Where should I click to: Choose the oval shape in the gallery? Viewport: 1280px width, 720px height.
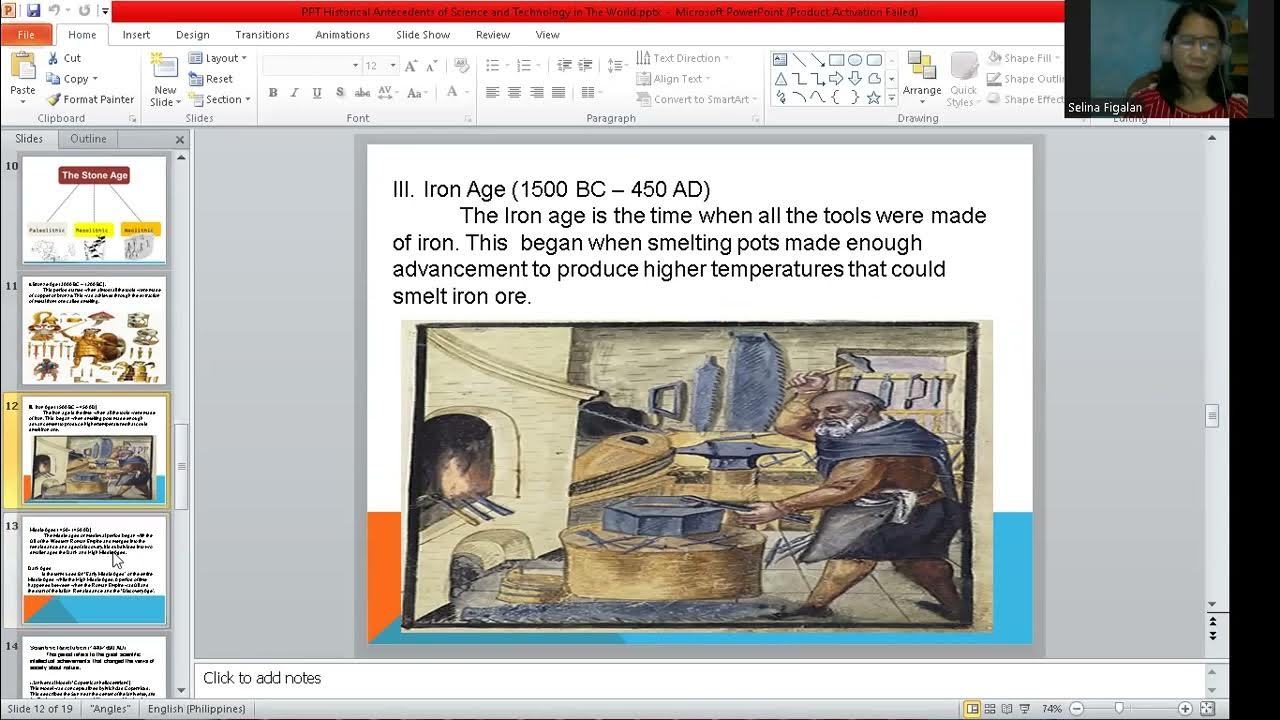[855, 59]
